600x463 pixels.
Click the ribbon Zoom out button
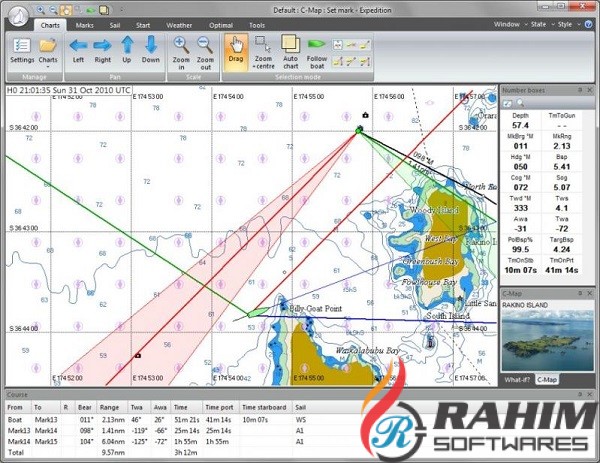click(x=205, y=53)
